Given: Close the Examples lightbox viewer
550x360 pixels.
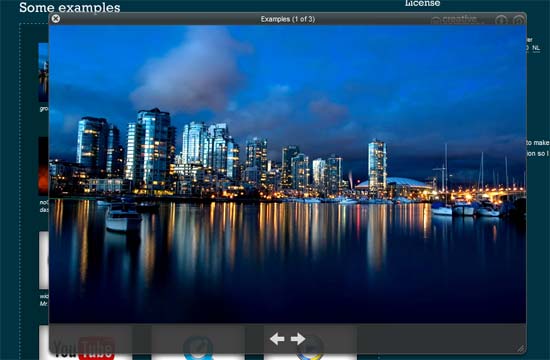Looking at the screenshot, I should coord(55,19).
